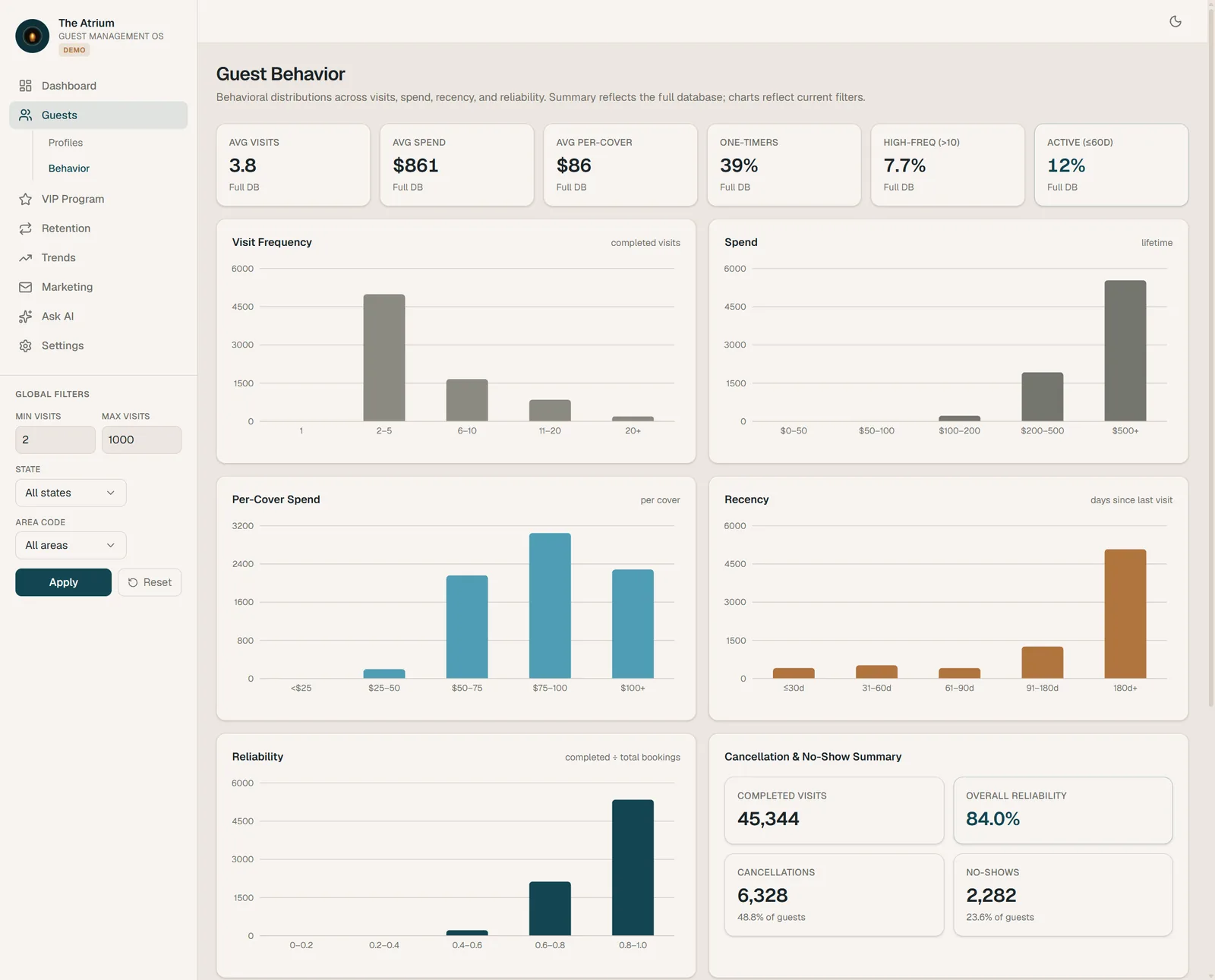Apply the global filters

pos(63,582)
